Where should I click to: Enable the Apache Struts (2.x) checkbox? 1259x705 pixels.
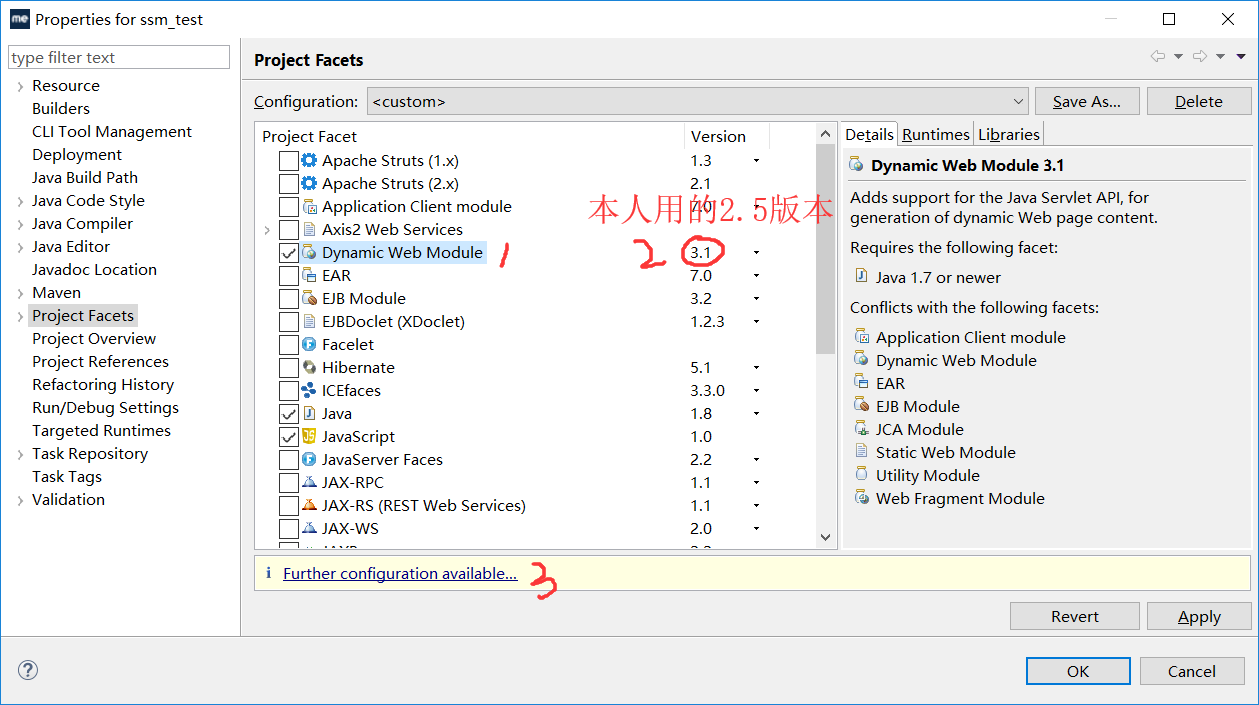pos(288,183)
